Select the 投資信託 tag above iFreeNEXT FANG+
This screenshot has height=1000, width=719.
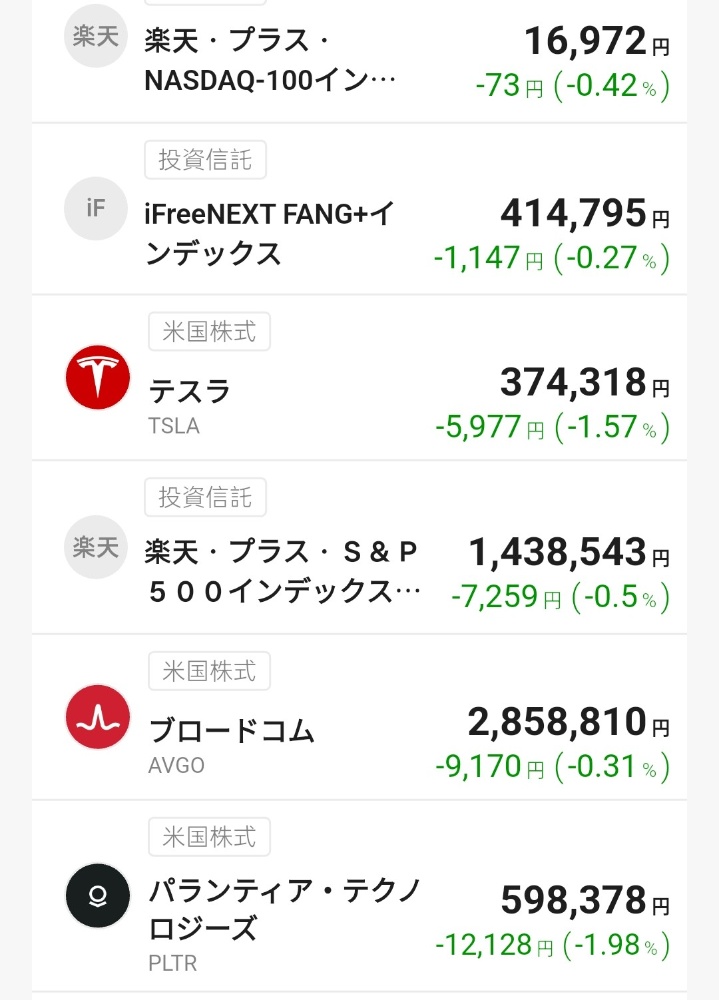(205, 159)
